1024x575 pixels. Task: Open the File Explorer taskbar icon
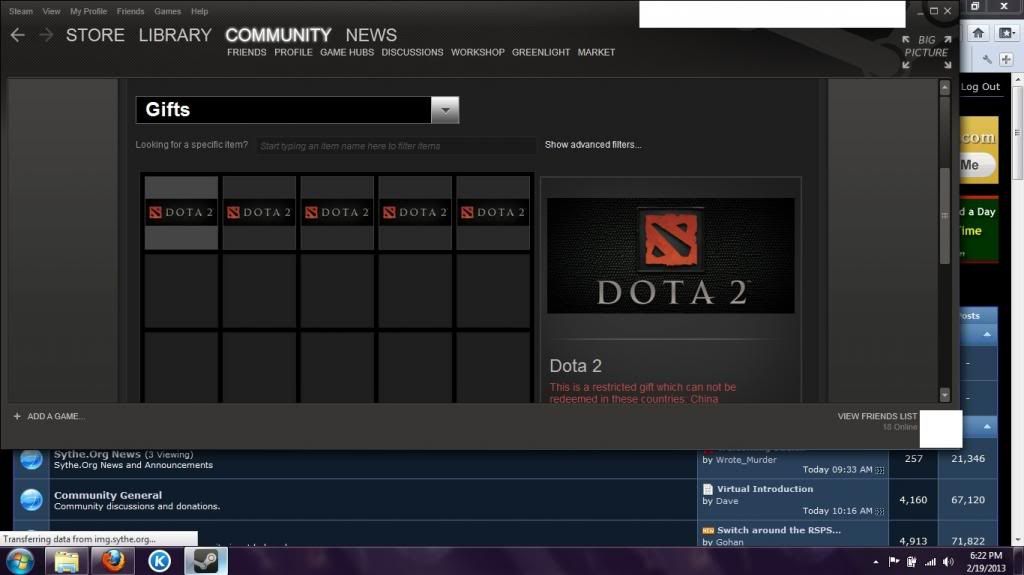pyautogui.click(x=66, y=561)
